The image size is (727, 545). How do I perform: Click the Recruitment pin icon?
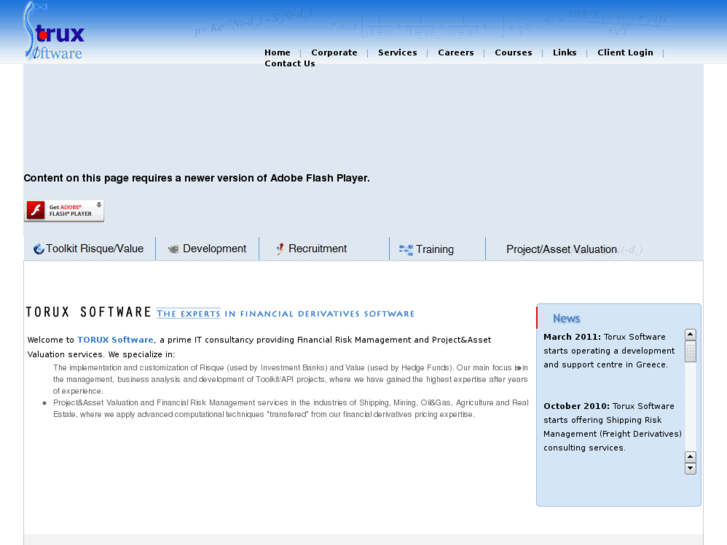point(280,249)
